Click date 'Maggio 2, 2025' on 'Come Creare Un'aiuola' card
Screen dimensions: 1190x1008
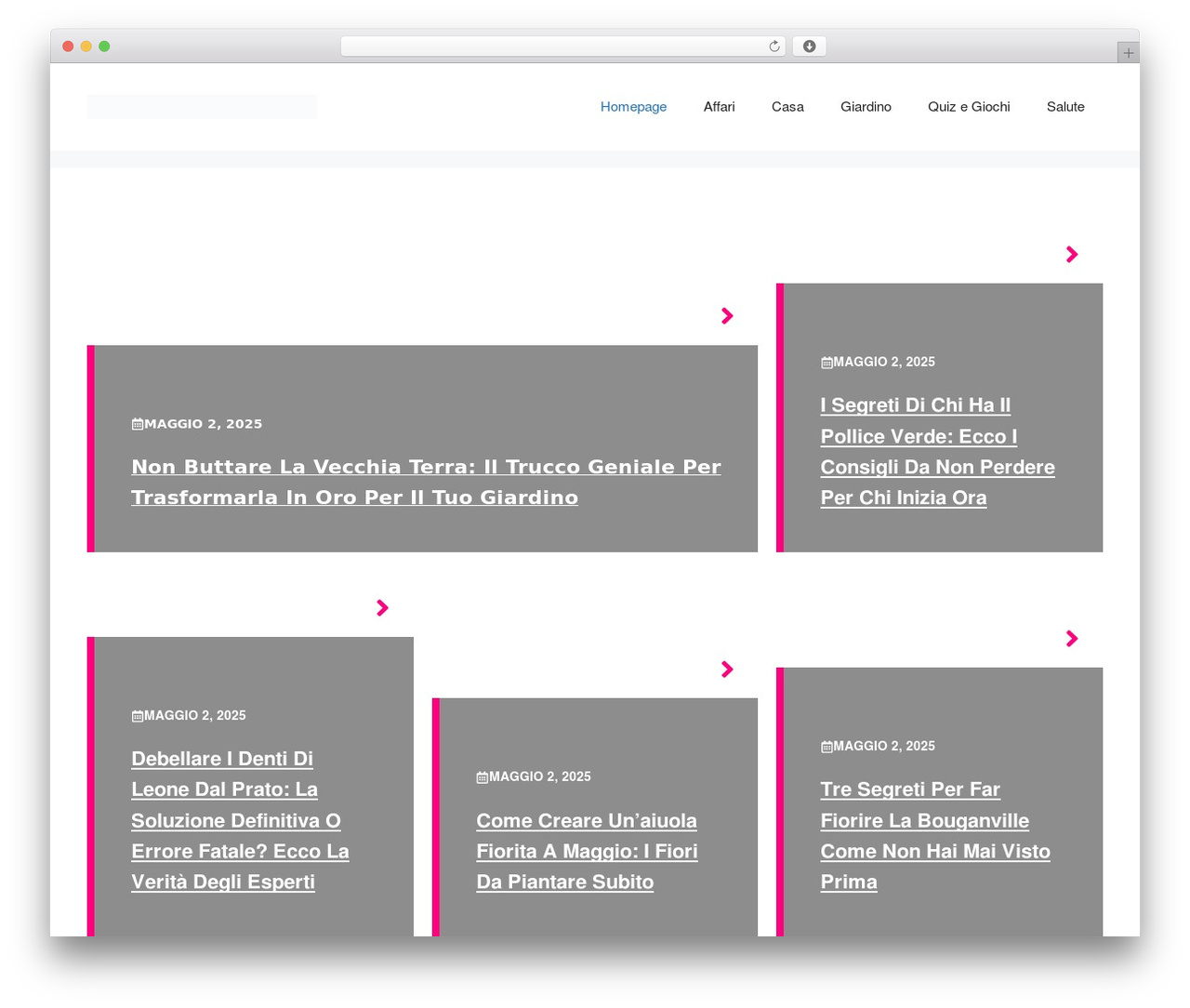point(540,776)
